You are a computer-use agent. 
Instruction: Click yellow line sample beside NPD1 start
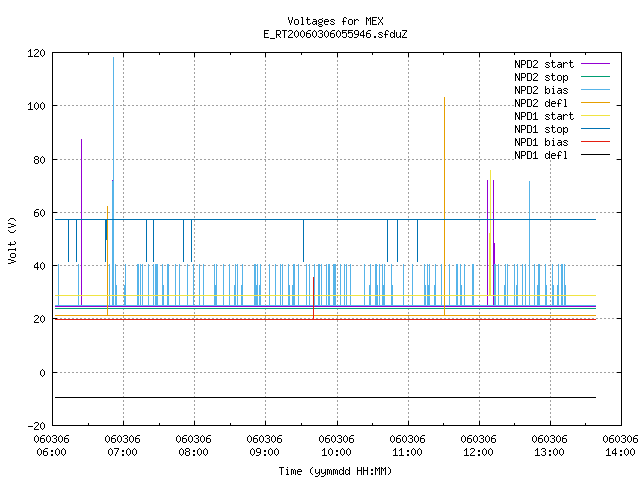click(596, 116)
